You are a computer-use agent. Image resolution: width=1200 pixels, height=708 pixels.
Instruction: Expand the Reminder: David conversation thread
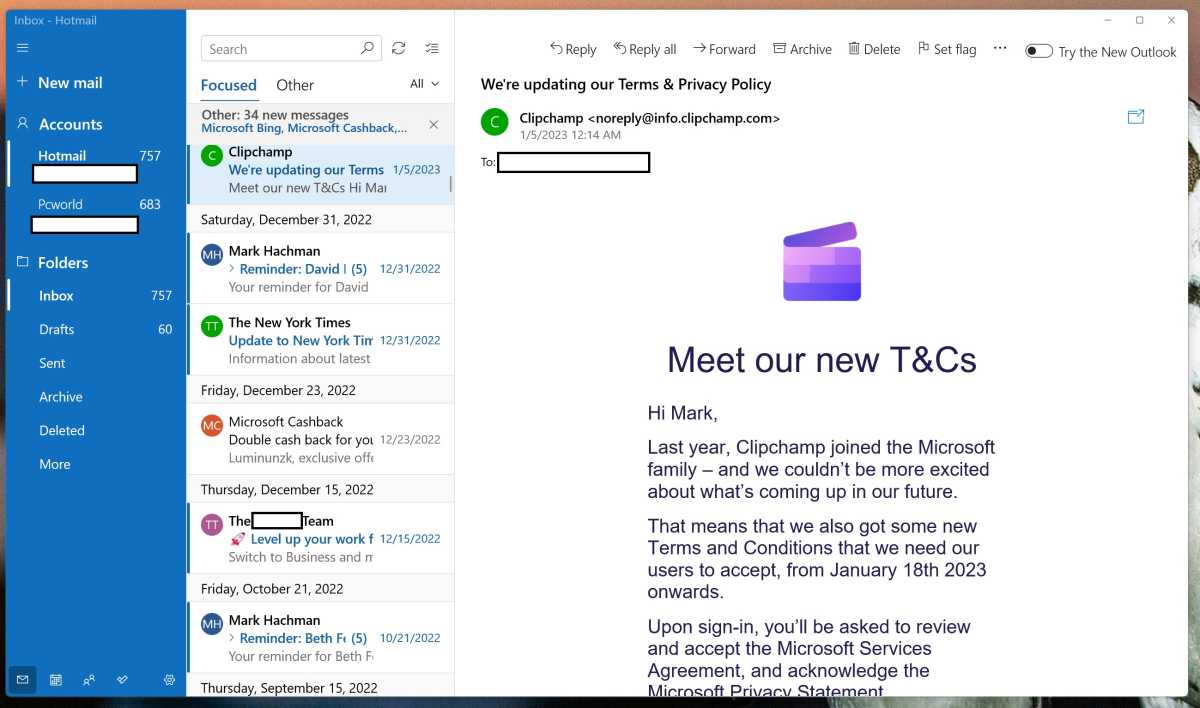232,269
